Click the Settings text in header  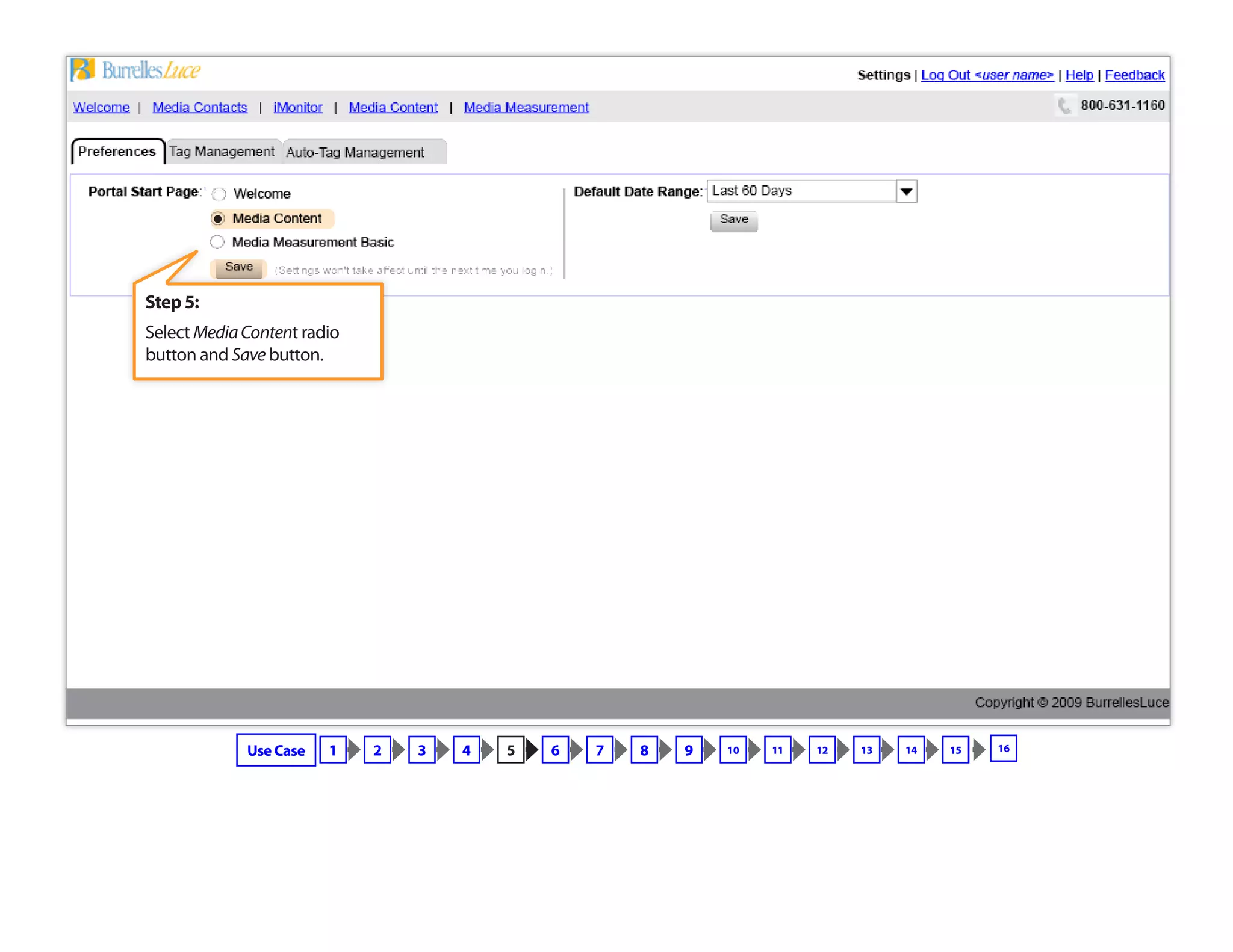tap(883, 75)
